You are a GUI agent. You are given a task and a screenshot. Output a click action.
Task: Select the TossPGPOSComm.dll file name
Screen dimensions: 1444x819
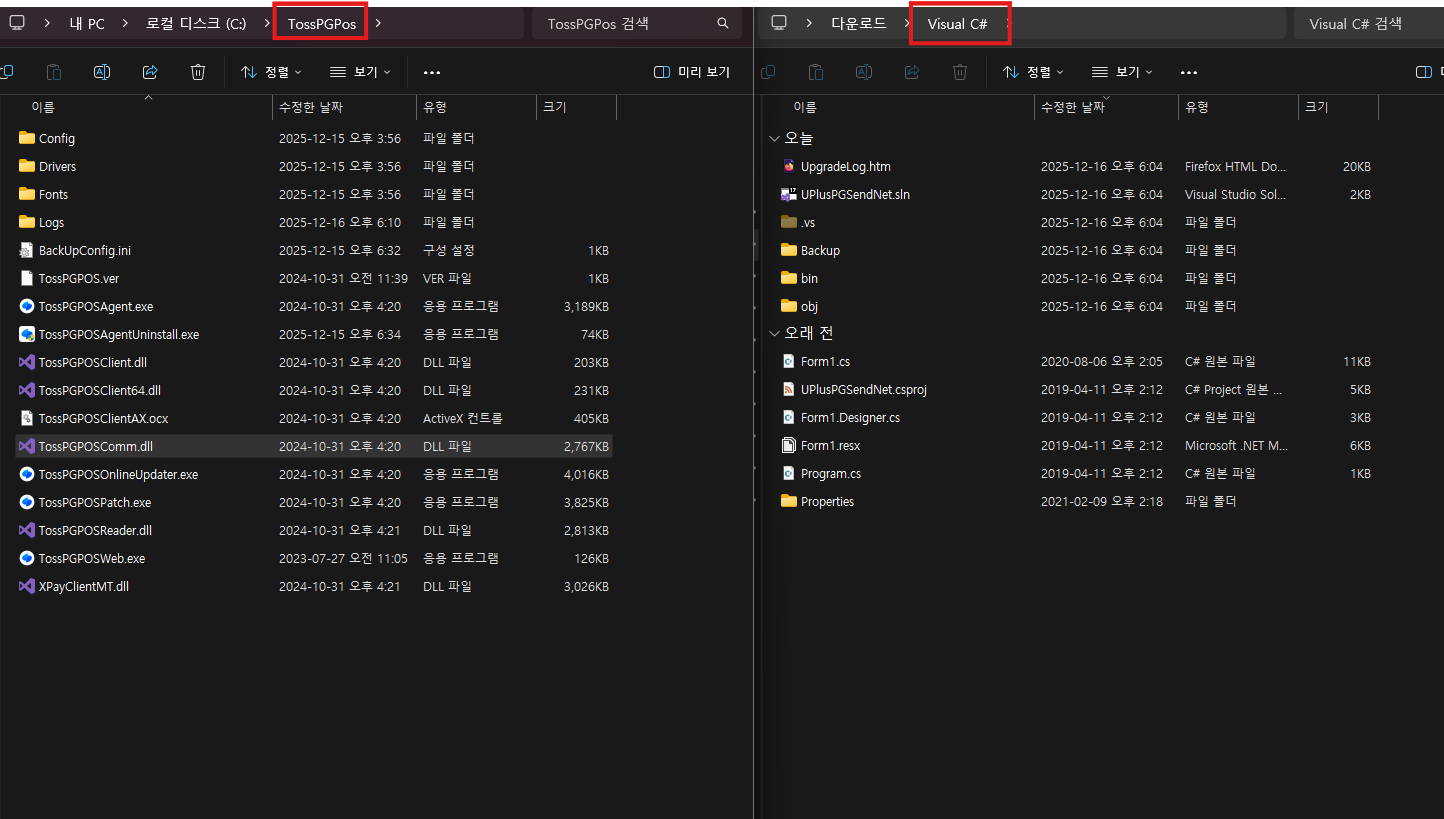pos(96,446)
